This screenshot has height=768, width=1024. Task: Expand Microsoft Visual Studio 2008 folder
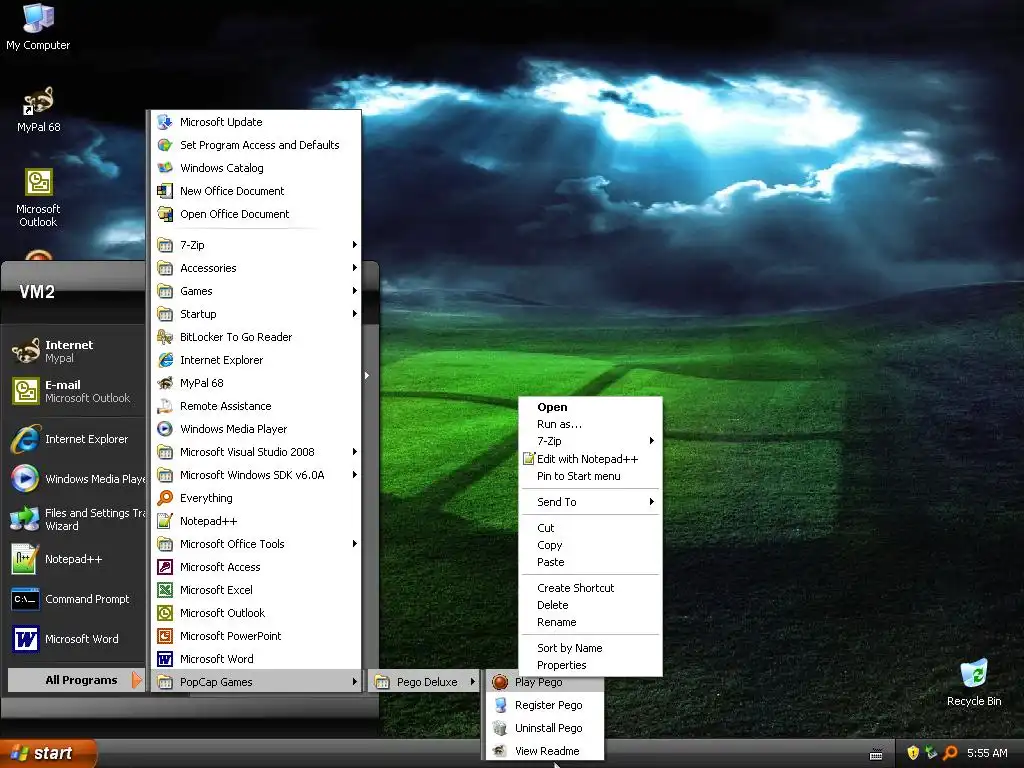pyautogui.click(x=256, y=452)
